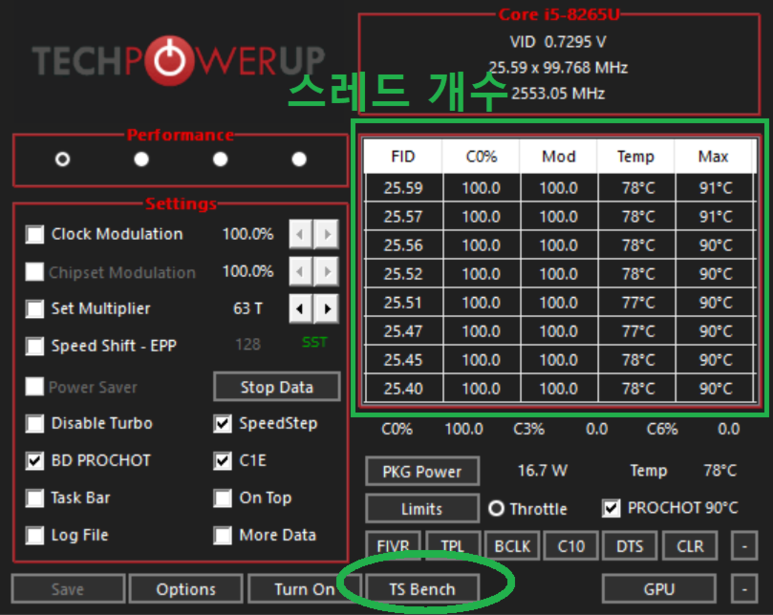
Task: Tick the Disable Turbo checkbox
Action: (x=35, y=423)
